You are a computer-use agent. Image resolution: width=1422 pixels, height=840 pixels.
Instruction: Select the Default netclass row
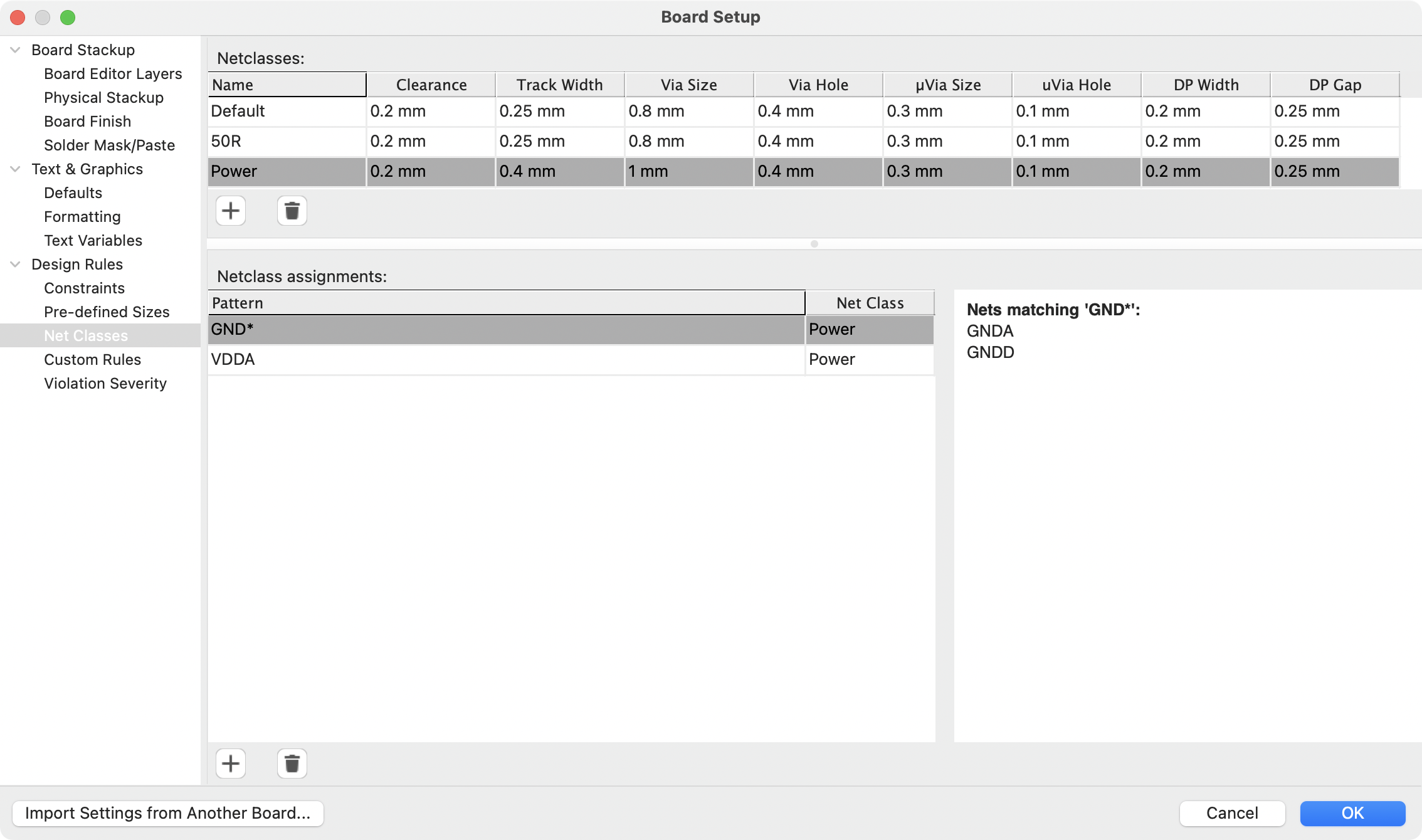(x=287, y=111)
